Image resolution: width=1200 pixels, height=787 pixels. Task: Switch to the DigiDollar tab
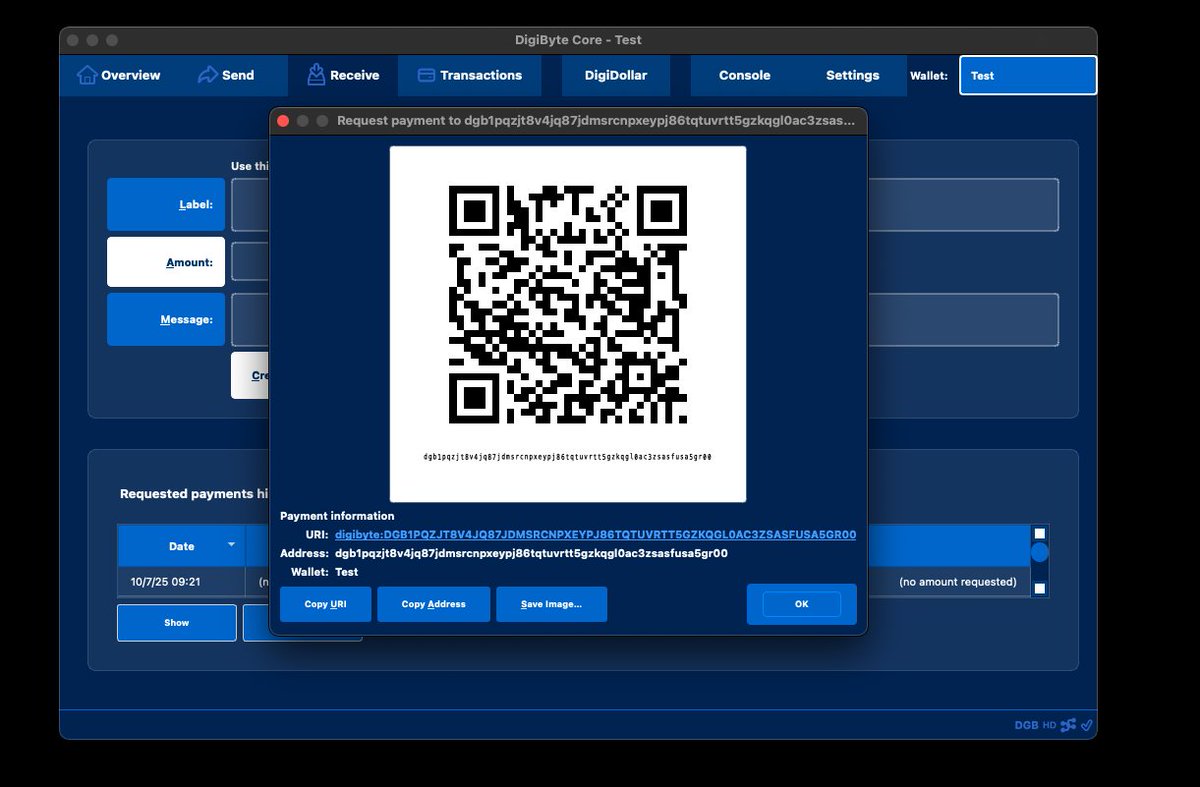pos(616,75)
